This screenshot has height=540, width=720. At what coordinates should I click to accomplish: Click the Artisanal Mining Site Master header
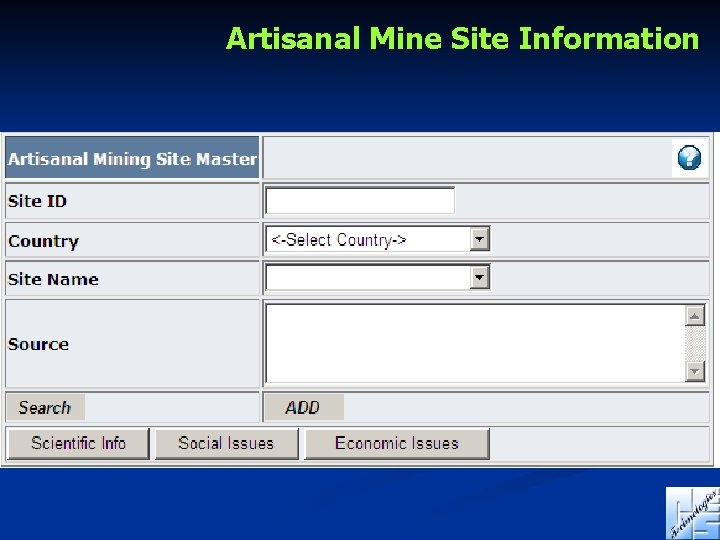132,158
